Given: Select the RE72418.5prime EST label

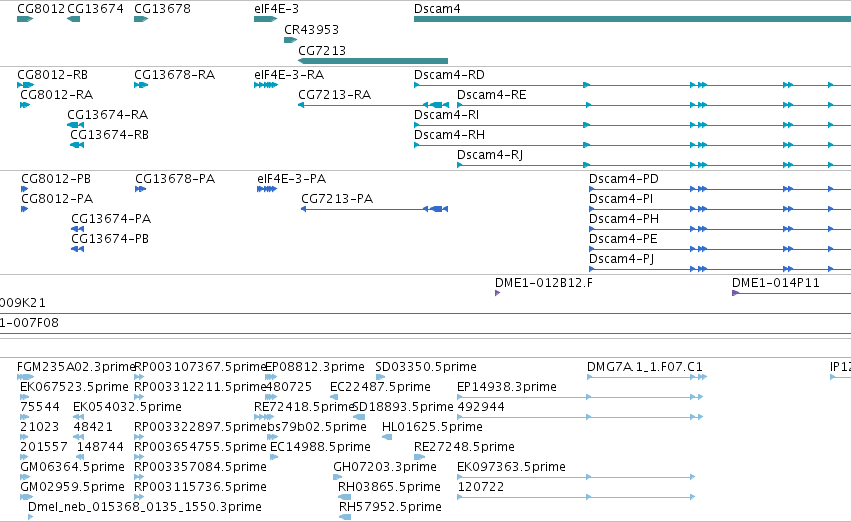Looking at the screenshot, I should (x=304, y=407).
